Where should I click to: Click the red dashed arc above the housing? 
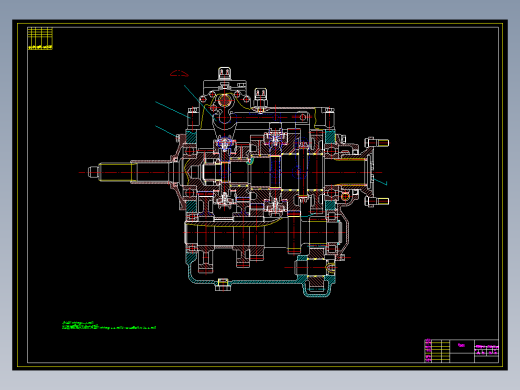(x=179, y=73)
